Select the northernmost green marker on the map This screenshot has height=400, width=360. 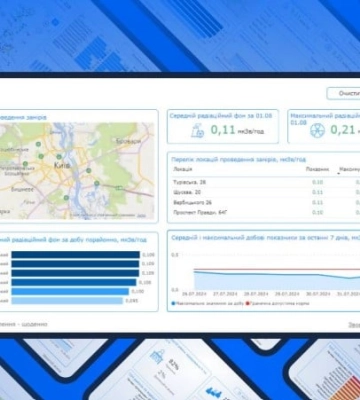(38, 144)
